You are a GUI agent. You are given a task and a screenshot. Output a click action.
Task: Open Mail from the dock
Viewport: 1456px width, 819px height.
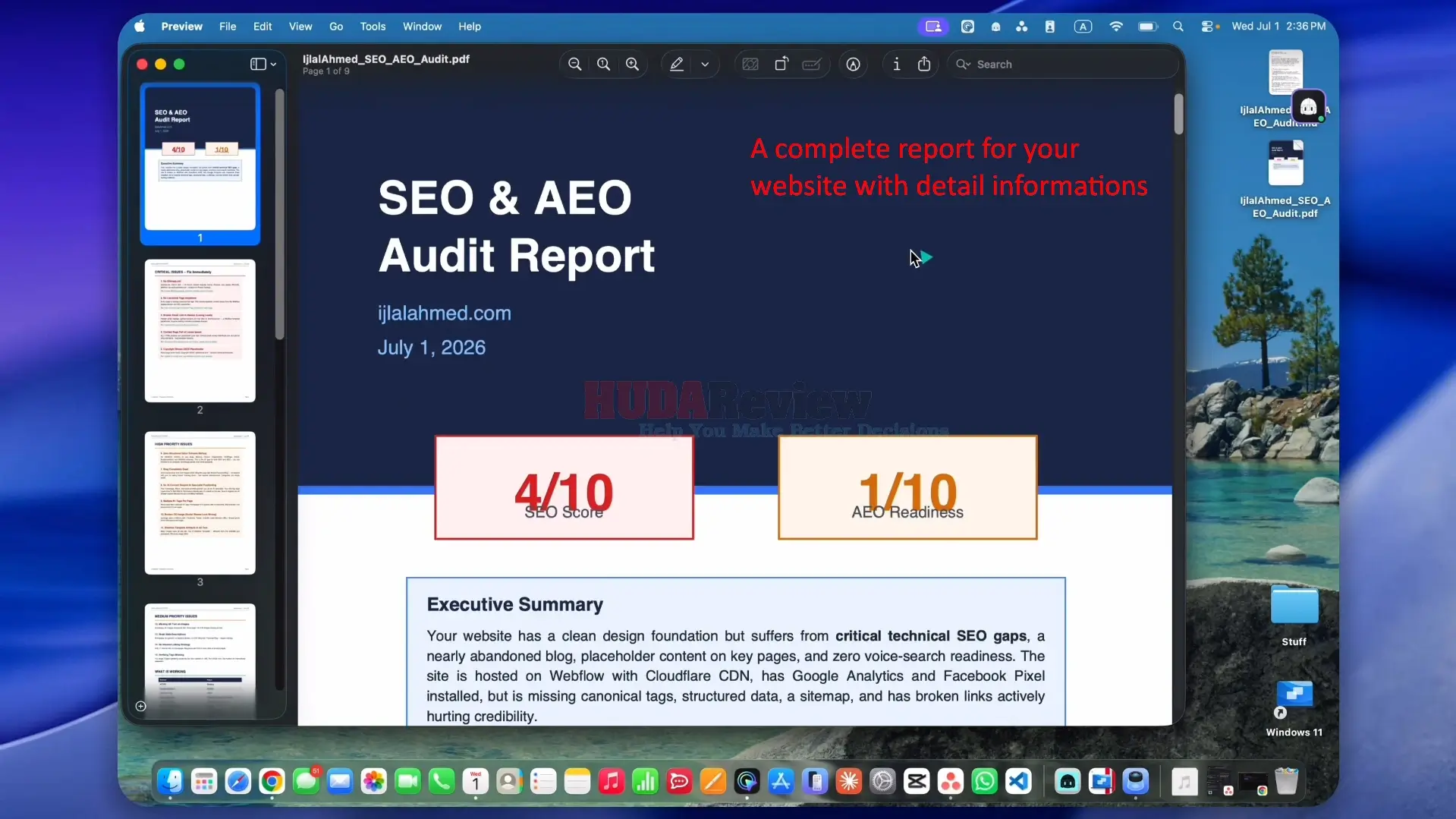click(340, 781)
